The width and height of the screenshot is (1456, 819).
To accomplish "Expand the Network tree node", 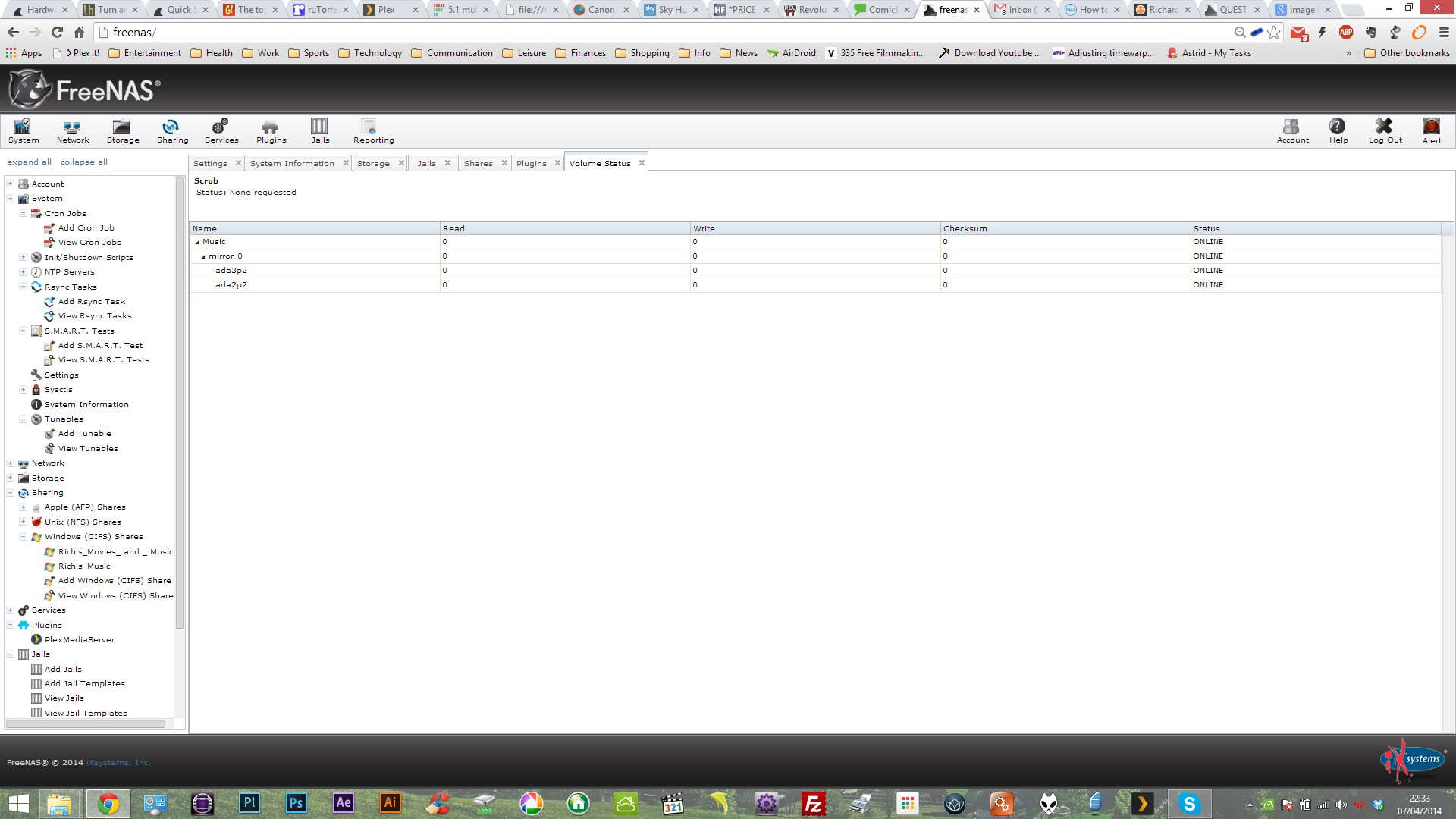I will tap(10, 463).
